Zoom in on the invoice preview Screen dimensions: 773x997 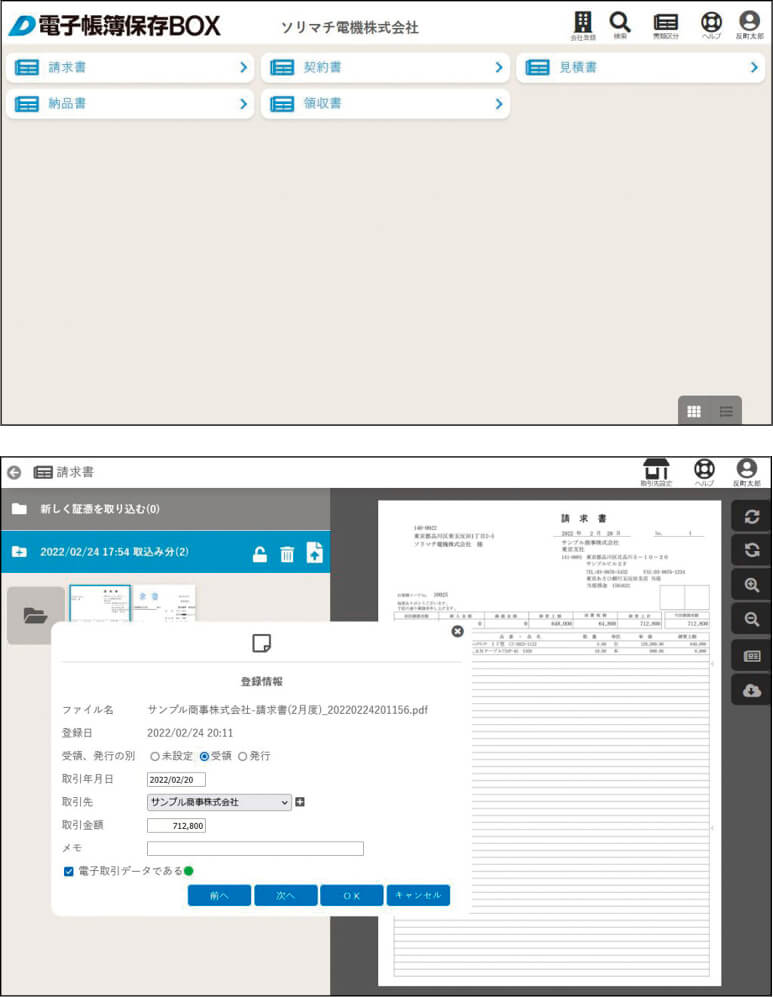752,585
